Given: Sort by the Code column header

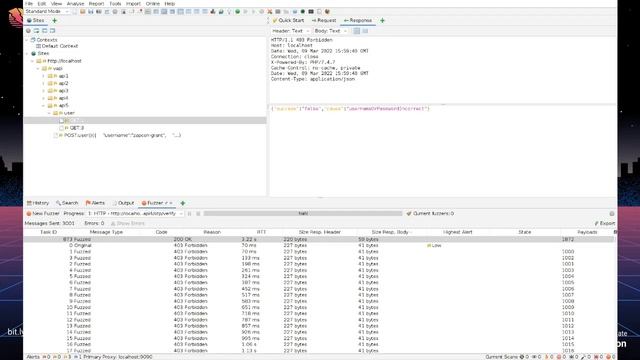Looking at the screenshot, I should pyautogui.click(x=162, y=232).
